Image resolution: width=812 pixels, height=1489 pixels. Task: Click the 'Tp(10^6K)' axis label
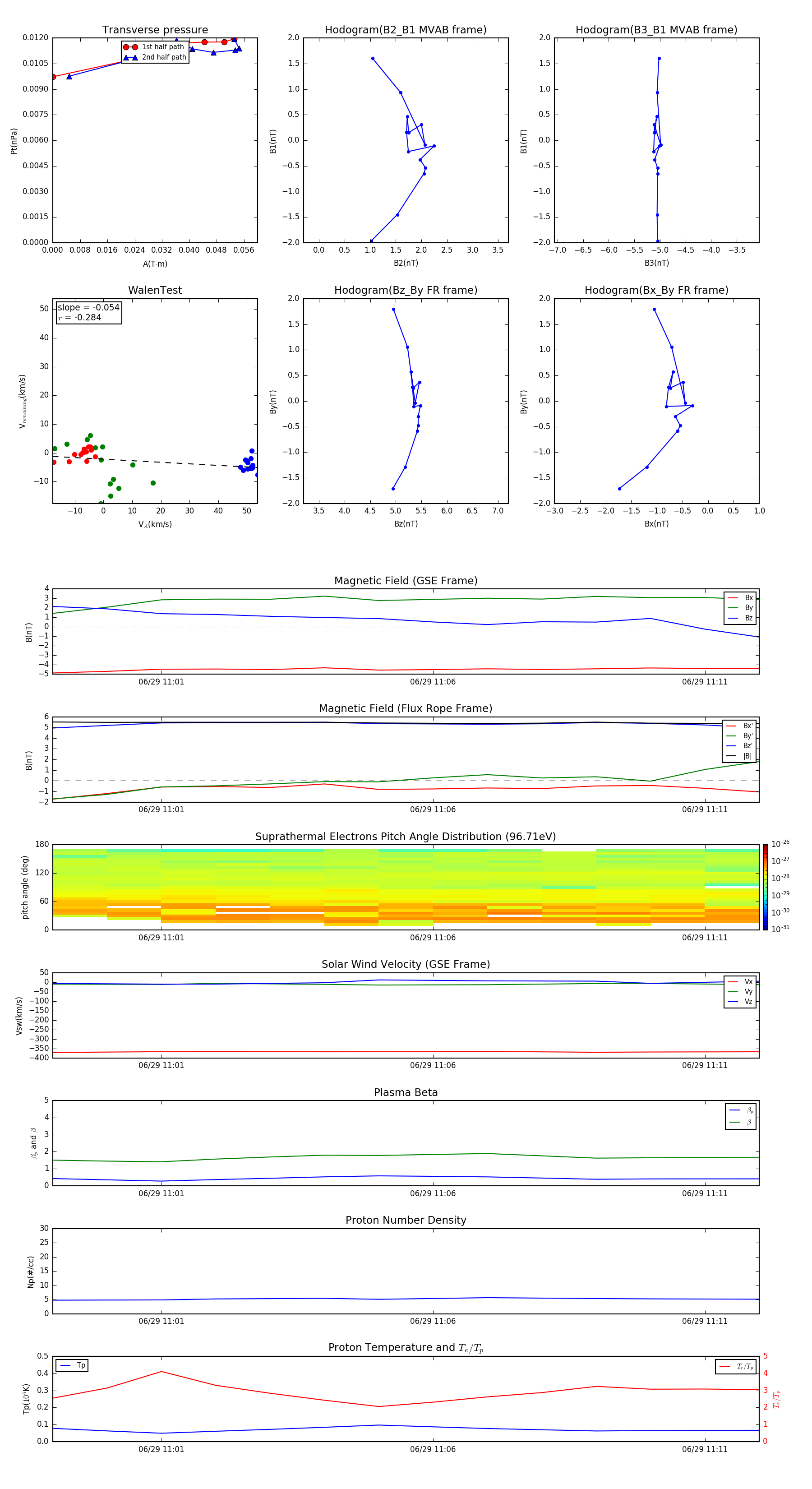pos(26,1399)
